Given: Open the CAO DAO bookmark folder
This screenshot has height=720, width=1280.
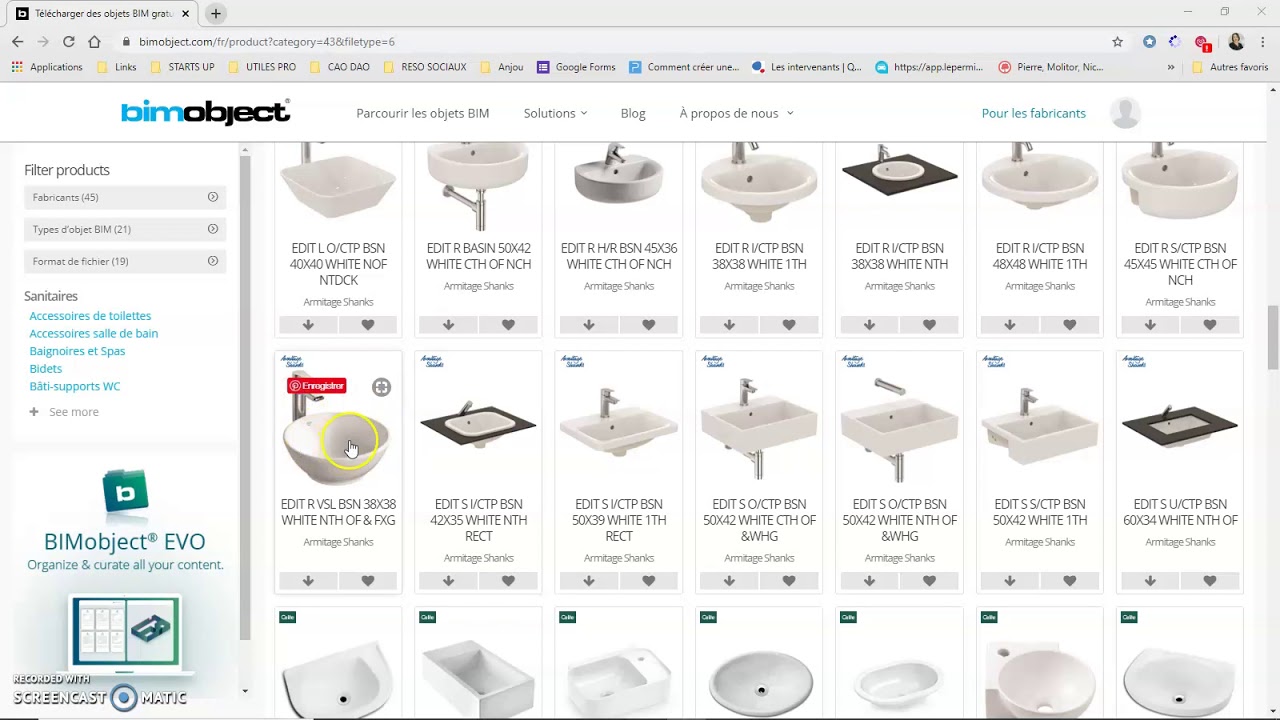Looking at the screenshot, I should point(339,67).
